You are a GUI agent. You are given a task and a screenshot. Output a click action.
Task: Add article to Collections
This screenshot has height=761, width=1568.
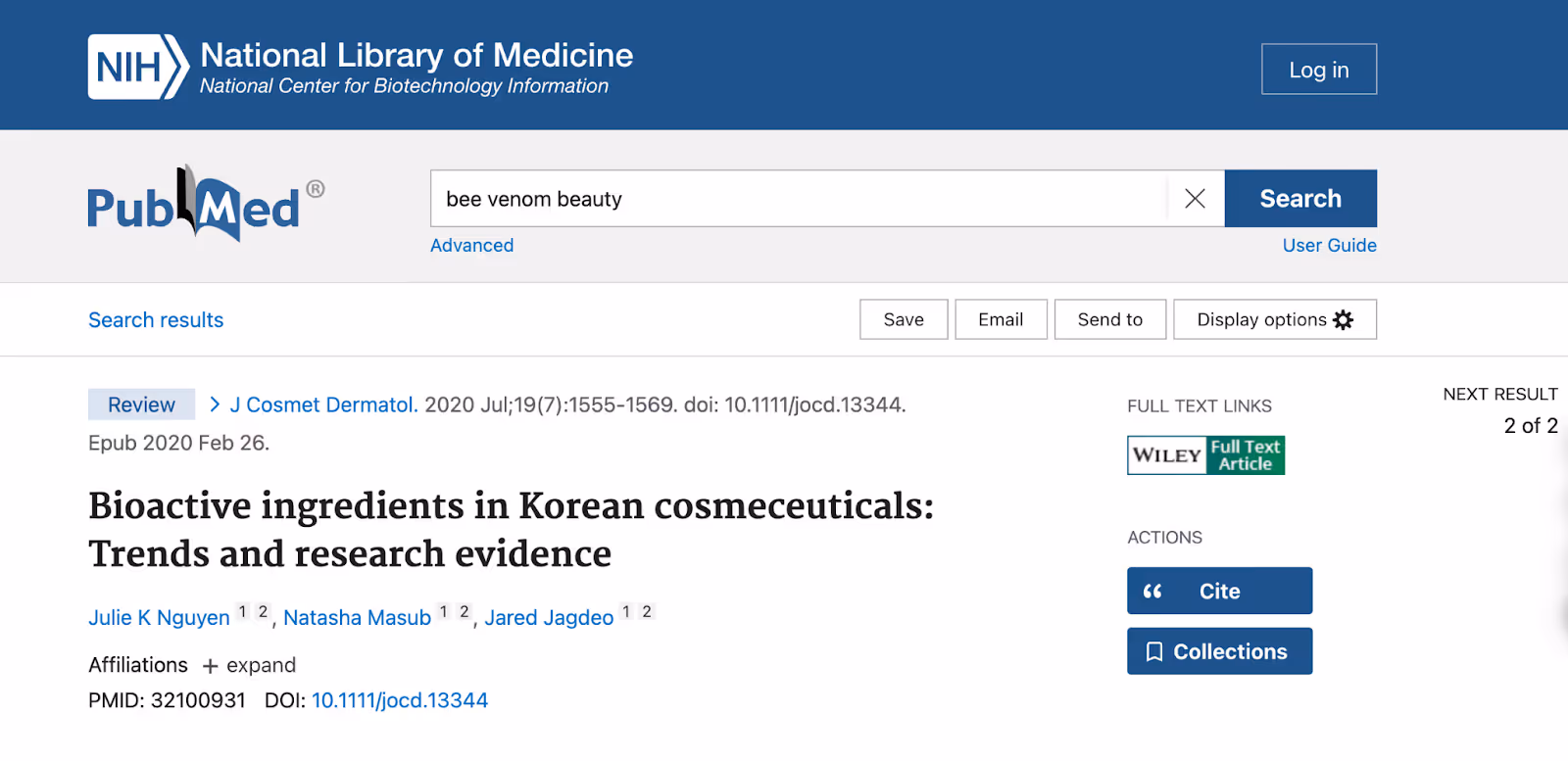(1219, 651)
